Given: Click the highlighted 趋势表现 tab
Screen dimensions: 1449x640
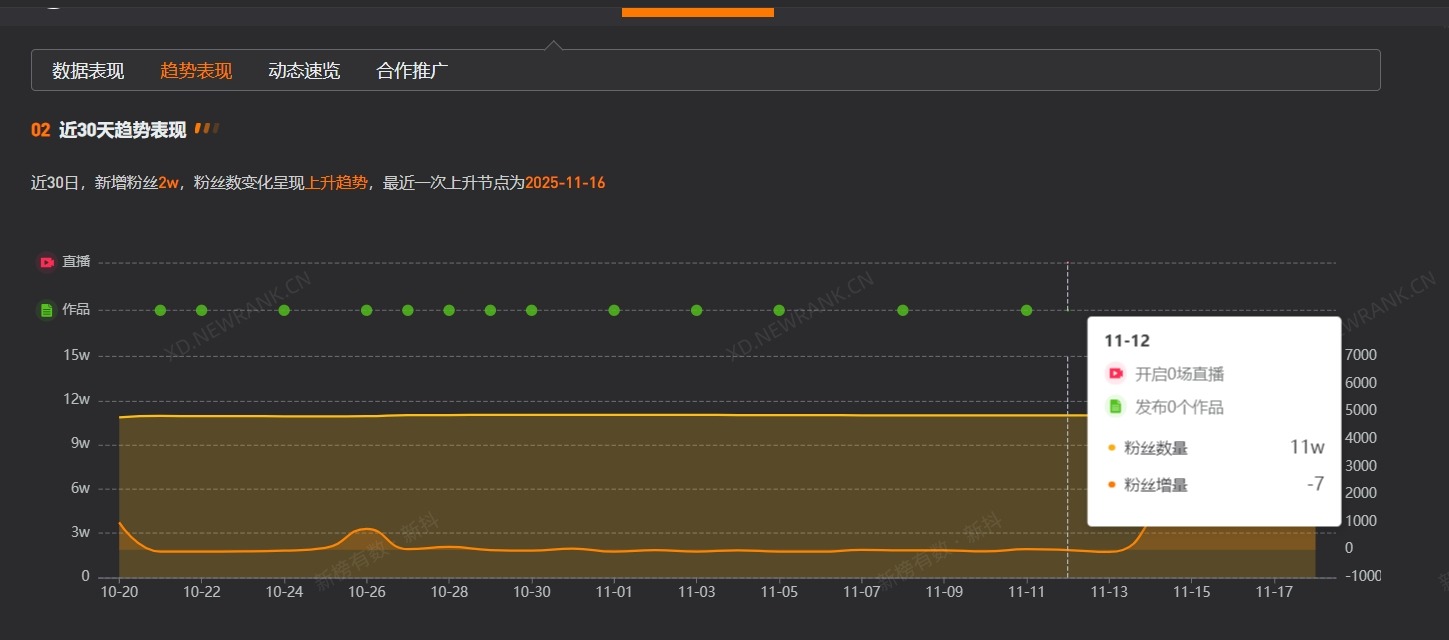Looking at the screenshot, I should [195, 70].
